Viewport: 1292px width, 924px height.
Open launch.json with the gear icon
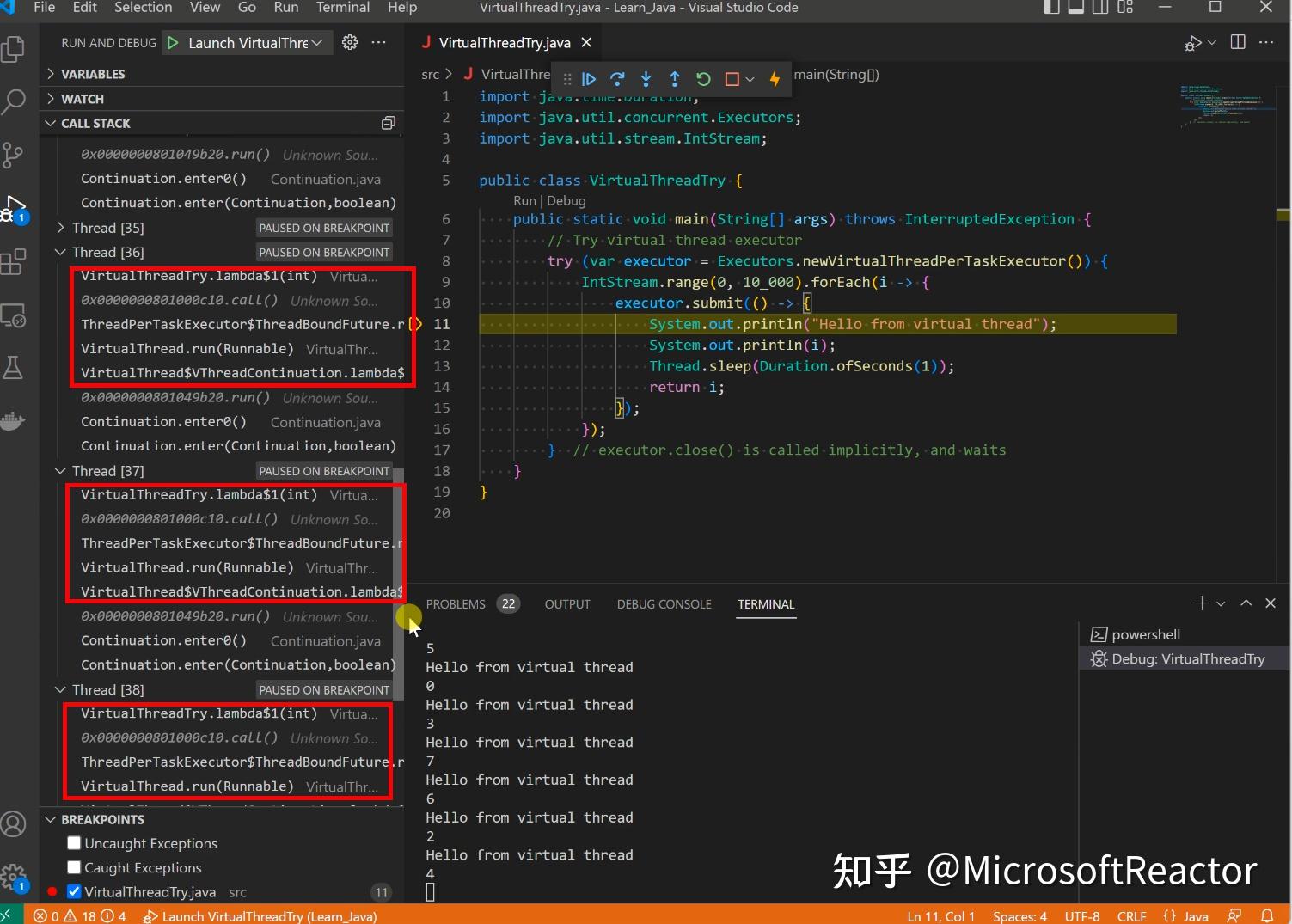(350, 42)
